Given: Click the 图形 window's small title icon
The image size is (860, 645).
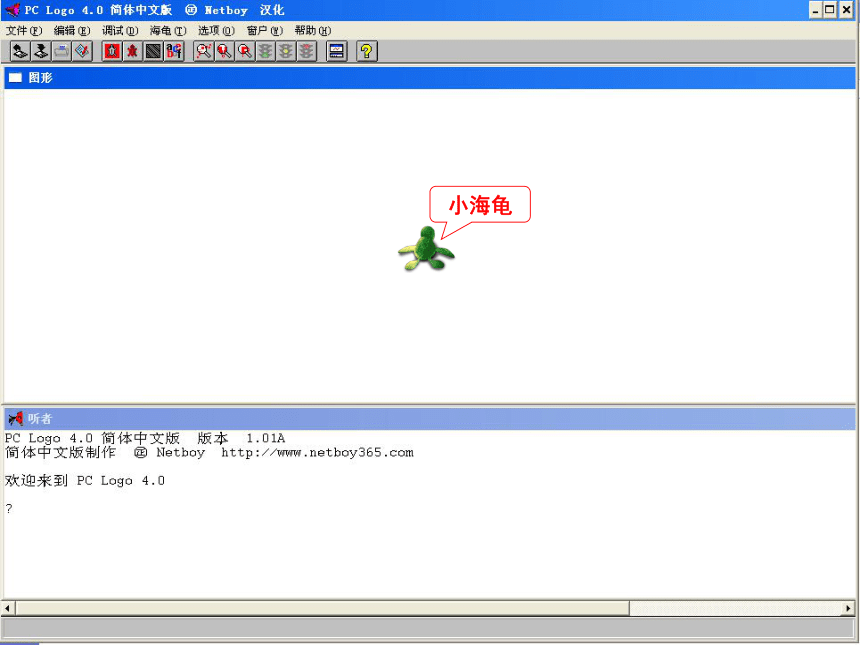Looking at the screenshot, I should 15,78.
